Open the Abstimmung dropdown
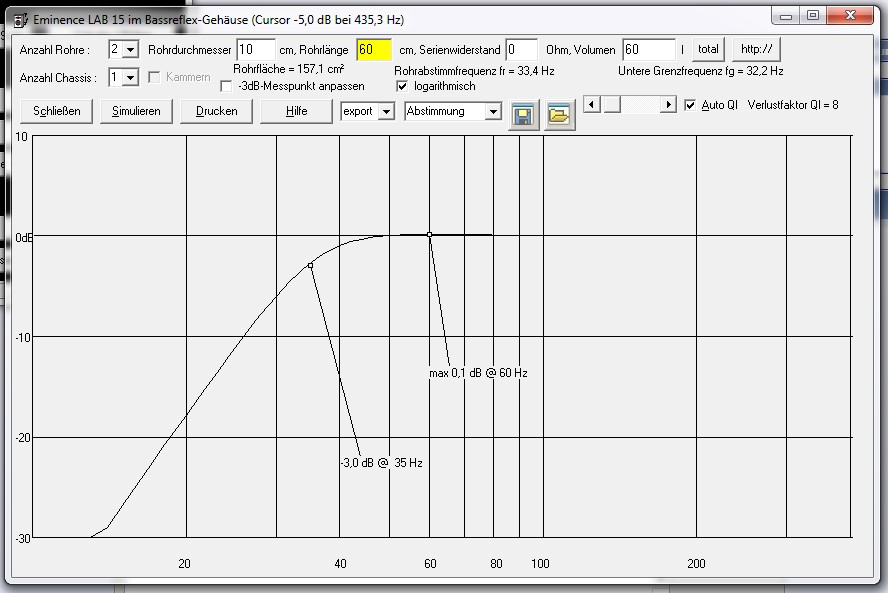Viewport: 888px width, 593px height. [493, 111]
